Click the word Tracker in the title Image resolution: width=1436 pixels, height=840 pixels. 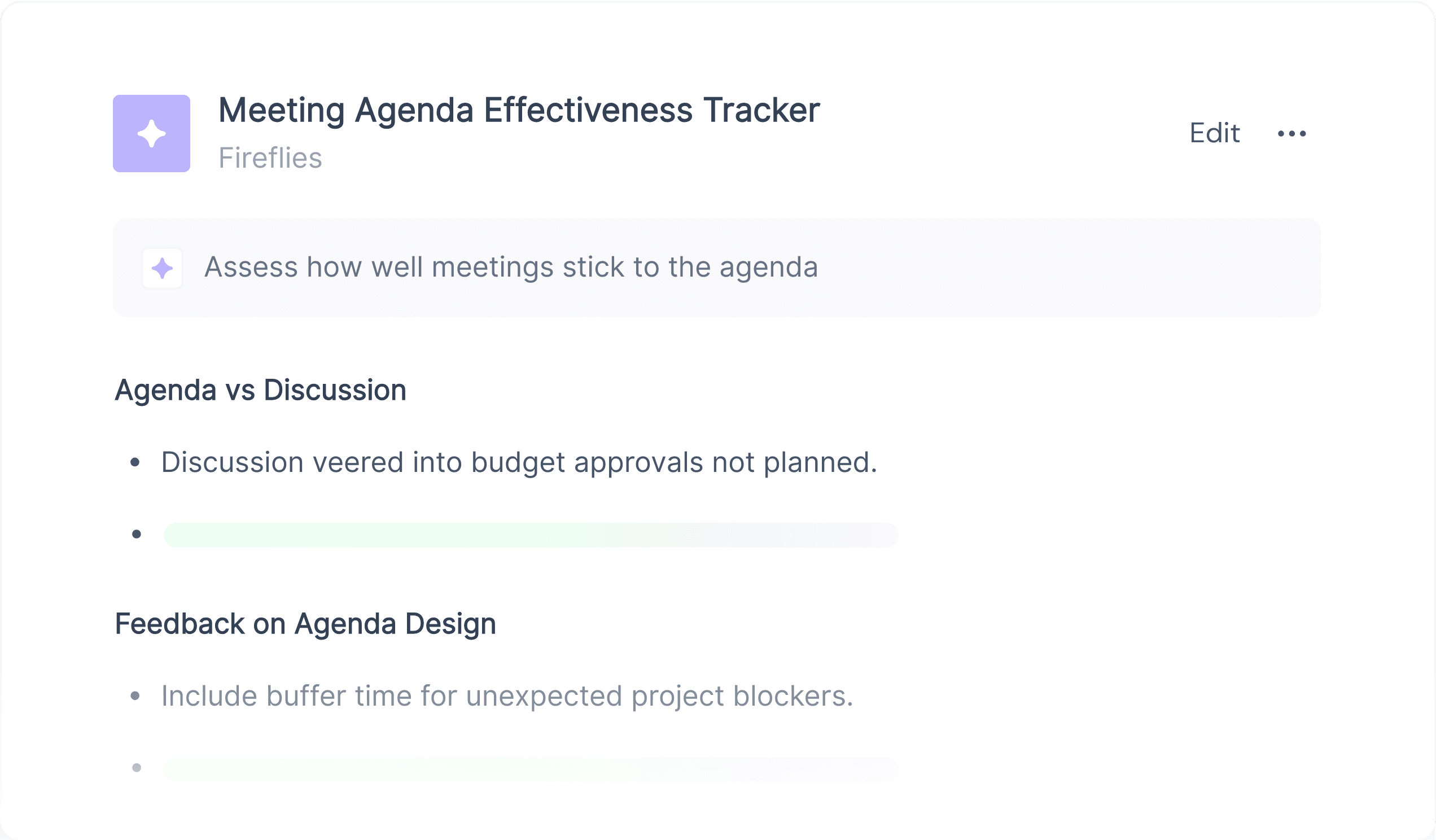click(761, 111)
